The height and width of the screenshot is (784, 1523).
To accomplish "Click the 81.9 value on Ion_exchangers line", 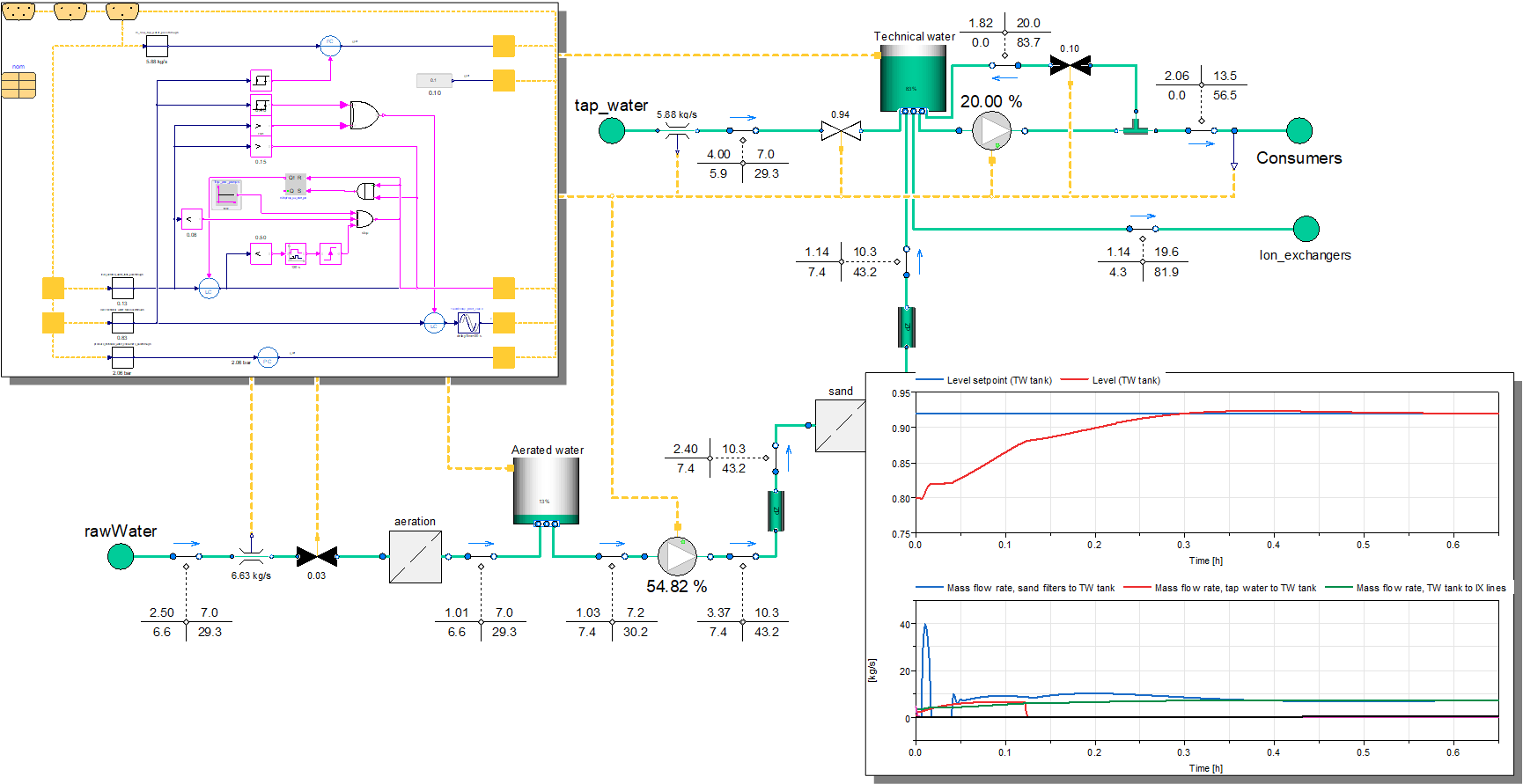I will pyautogui.click(x=1166, y=272).
